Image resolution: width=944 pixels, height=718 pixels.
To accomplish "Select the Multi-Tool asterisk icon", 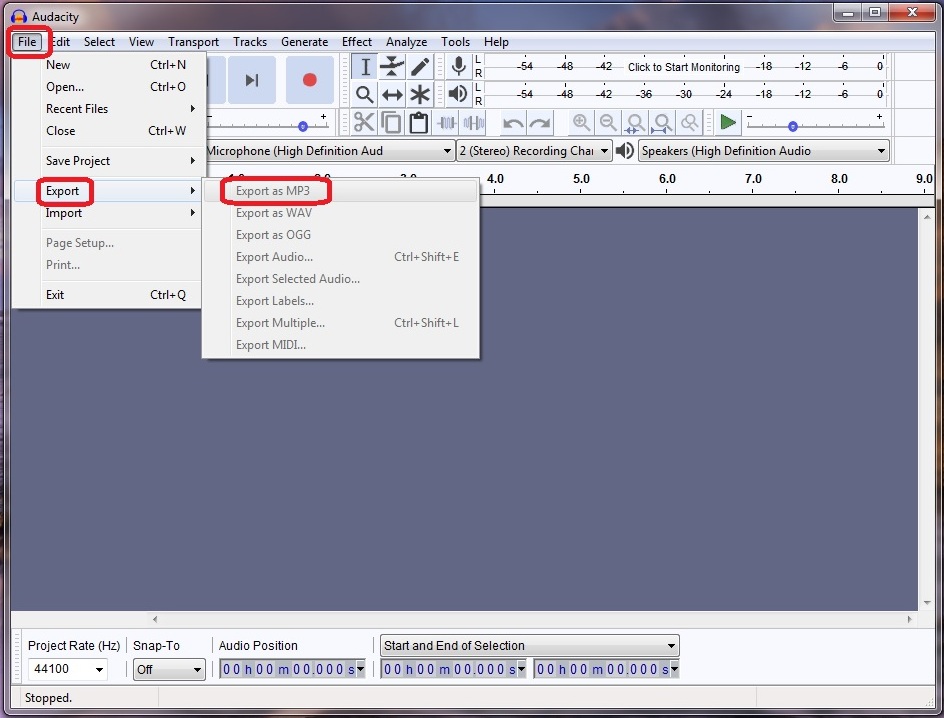I will tap(420, 94).
